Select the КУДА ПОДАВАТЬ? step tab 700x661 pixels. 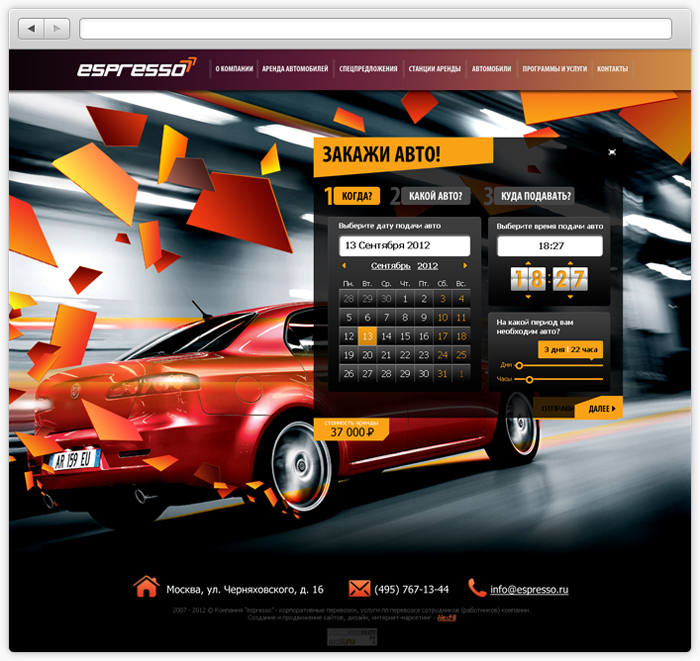(x=535, y=196)
